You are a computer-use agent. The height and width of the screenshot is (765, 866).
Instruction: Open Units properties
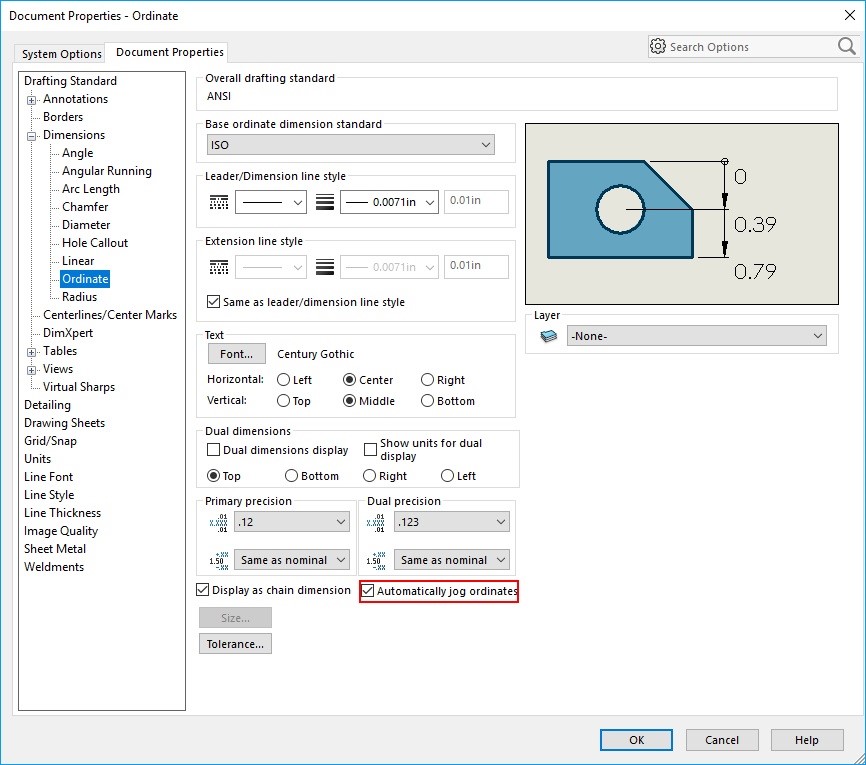pyautogui.click(x=38, y=458)
